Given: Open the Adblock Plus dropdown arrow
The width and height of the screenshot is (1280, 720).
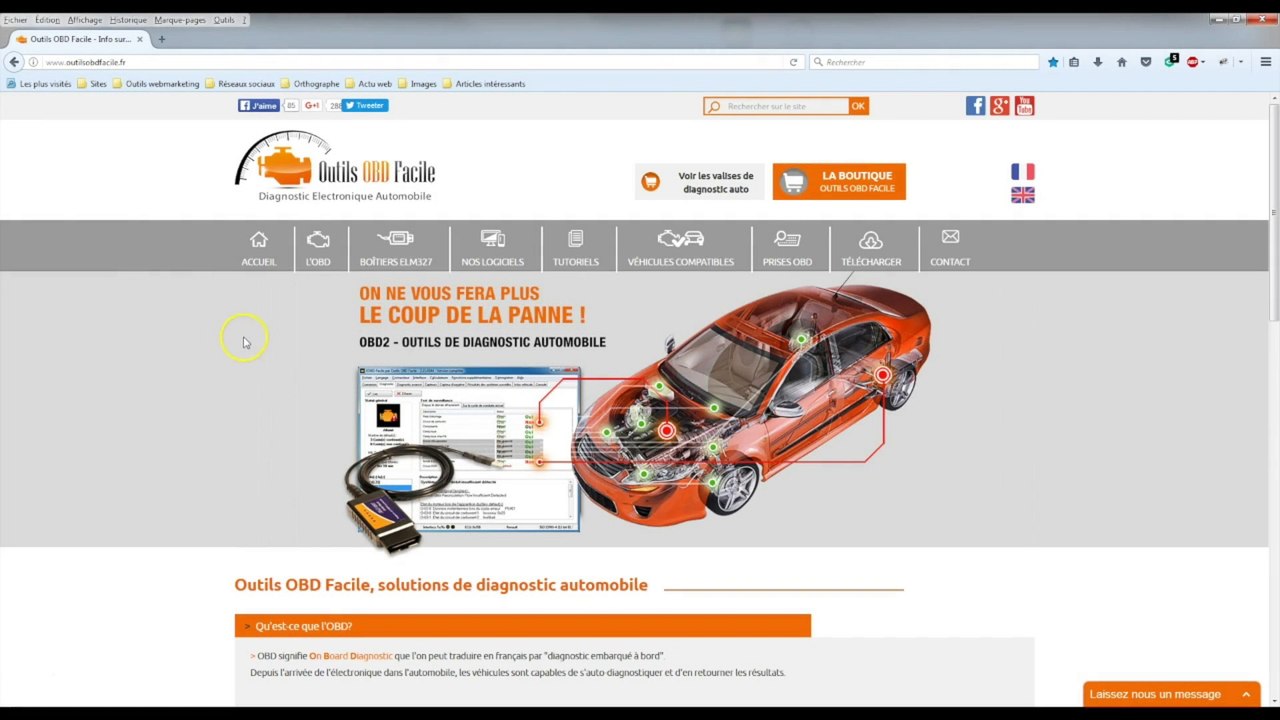Looking at the screenshot, I should coord(1203,62).
